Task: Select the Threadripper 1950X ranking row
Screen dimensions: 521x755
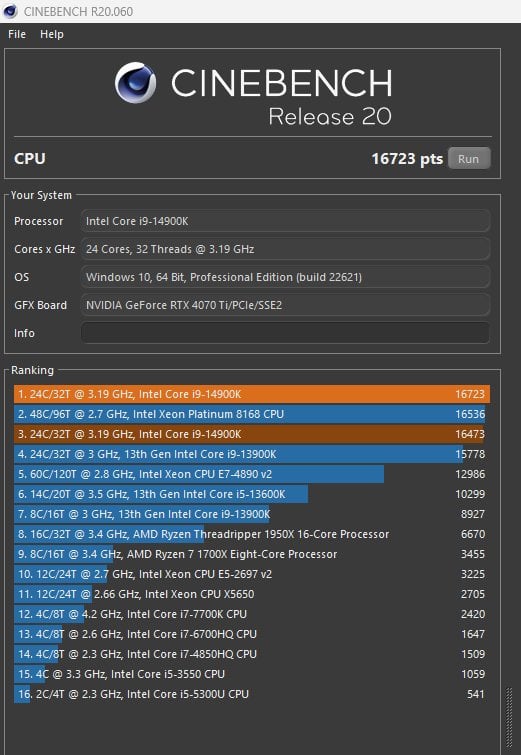Action: pos(252,534)
